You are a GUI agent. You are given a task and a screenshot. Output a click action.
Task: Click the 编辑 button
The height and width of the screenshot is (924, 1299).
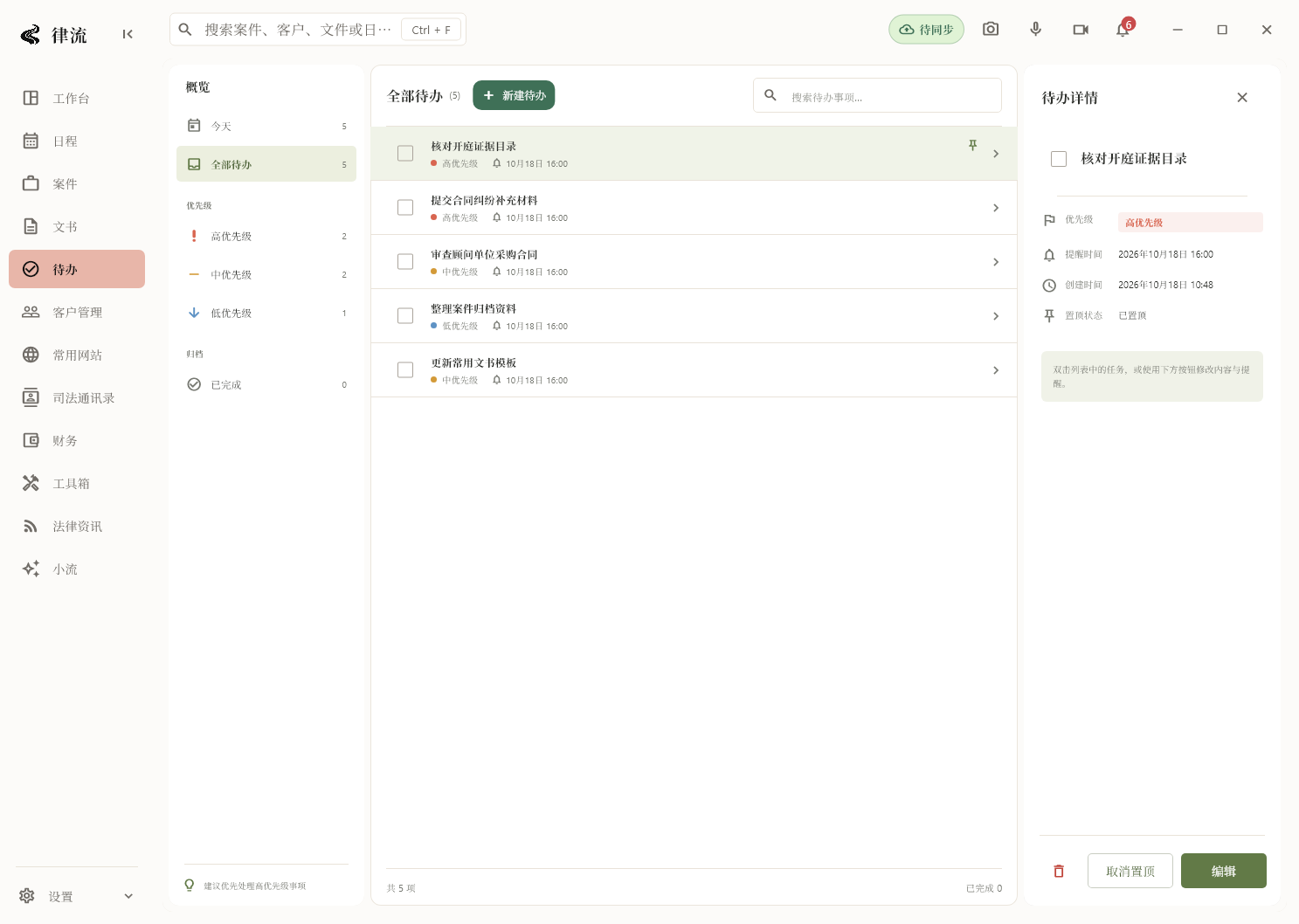[1223, 871]
